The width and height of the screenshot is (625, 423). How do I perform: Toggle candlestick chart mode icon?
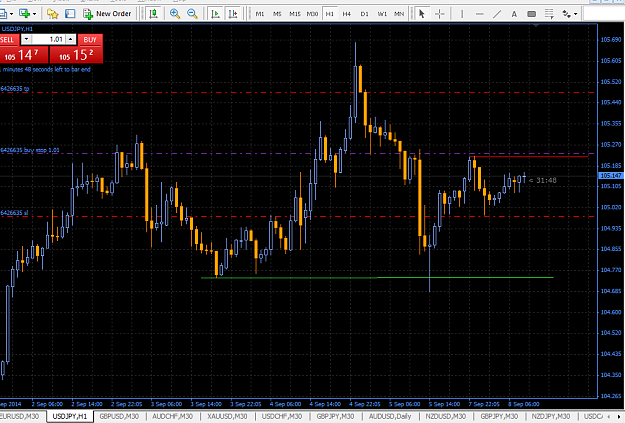[x=153, y=14]
